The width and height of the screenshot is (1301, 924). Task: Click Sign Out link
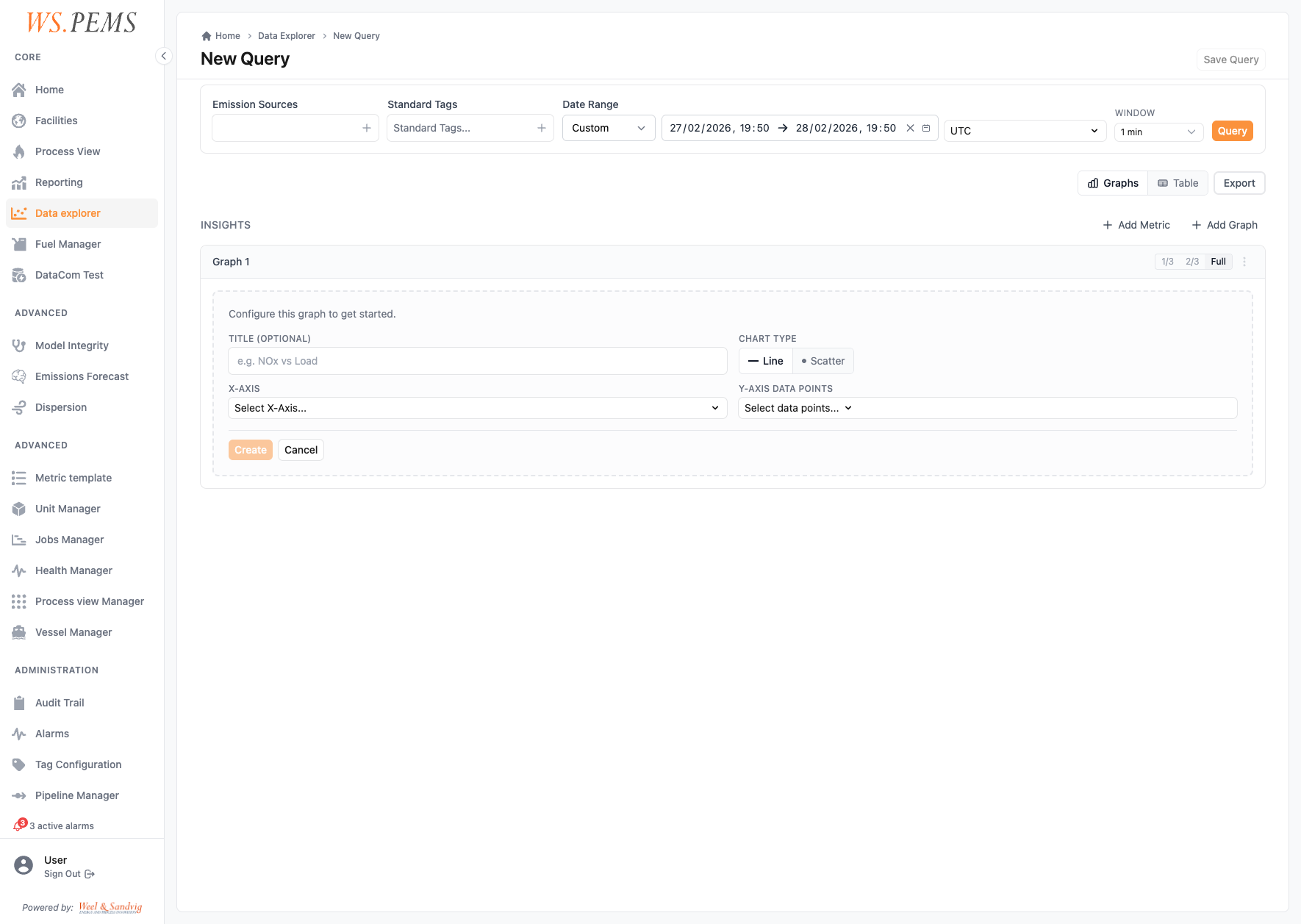(69, 874)
